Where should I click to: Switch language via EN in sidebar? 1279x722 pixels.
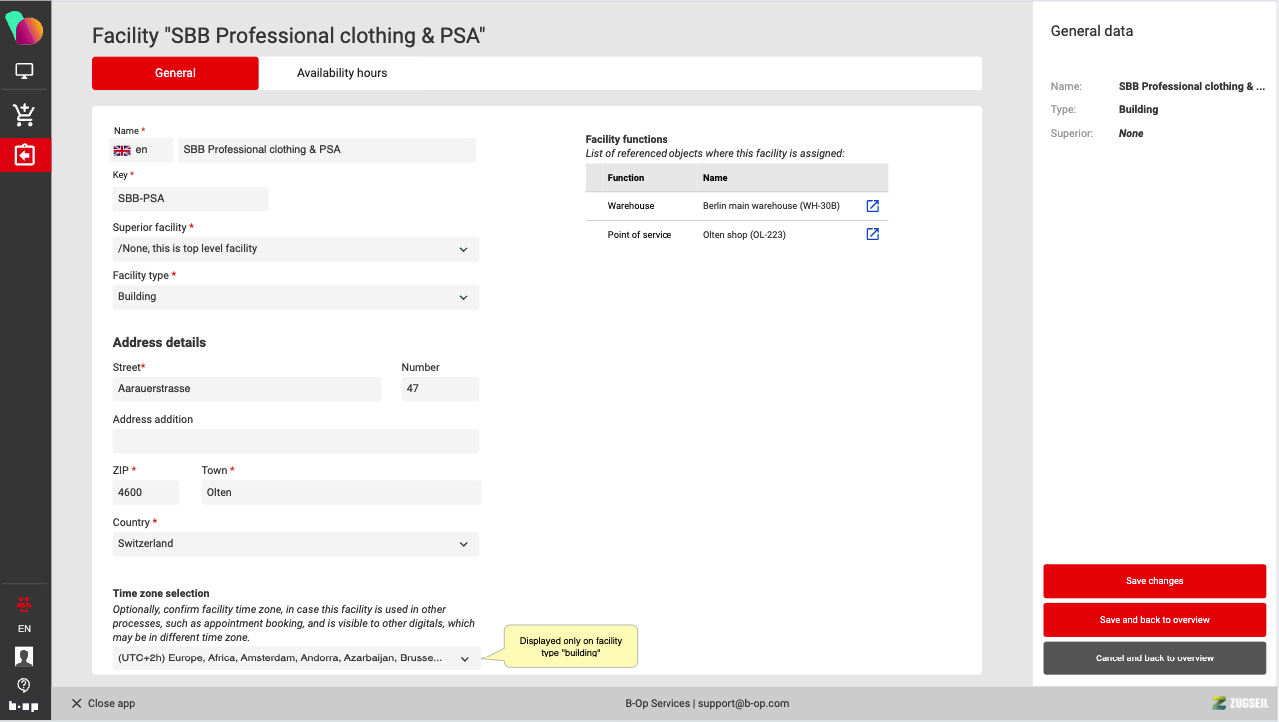24,629
